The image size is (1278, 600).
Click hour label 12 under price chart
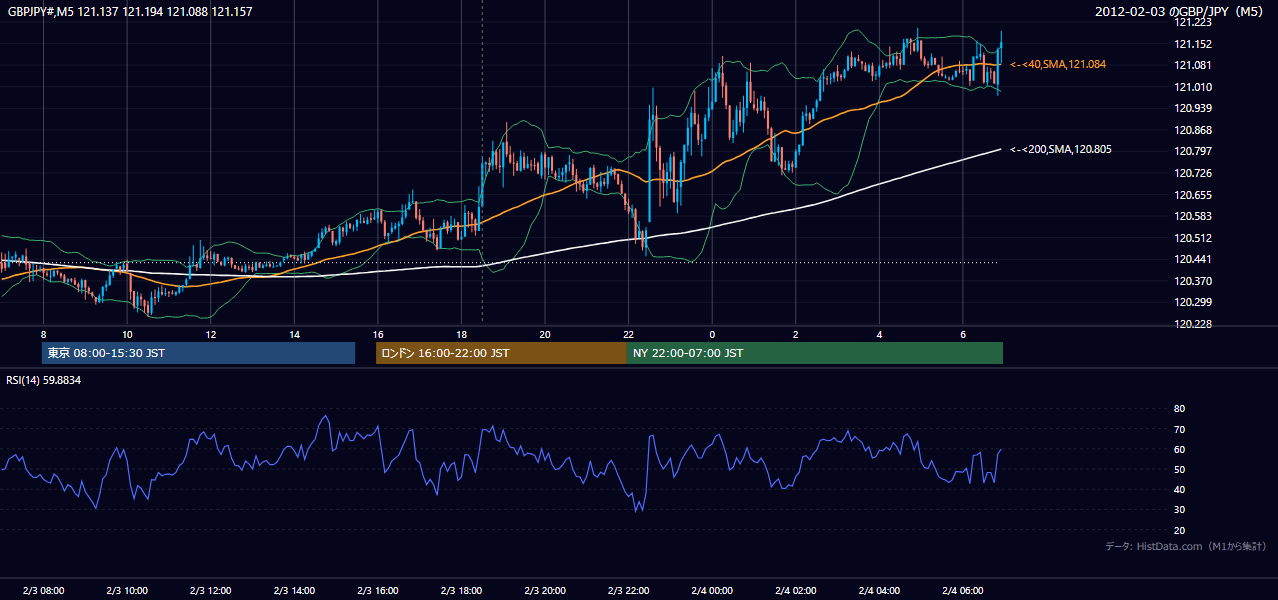coord(211,334)
